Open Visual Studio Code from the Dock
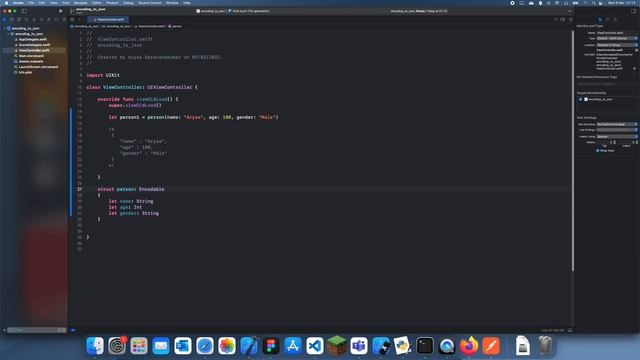 (315, 346)
